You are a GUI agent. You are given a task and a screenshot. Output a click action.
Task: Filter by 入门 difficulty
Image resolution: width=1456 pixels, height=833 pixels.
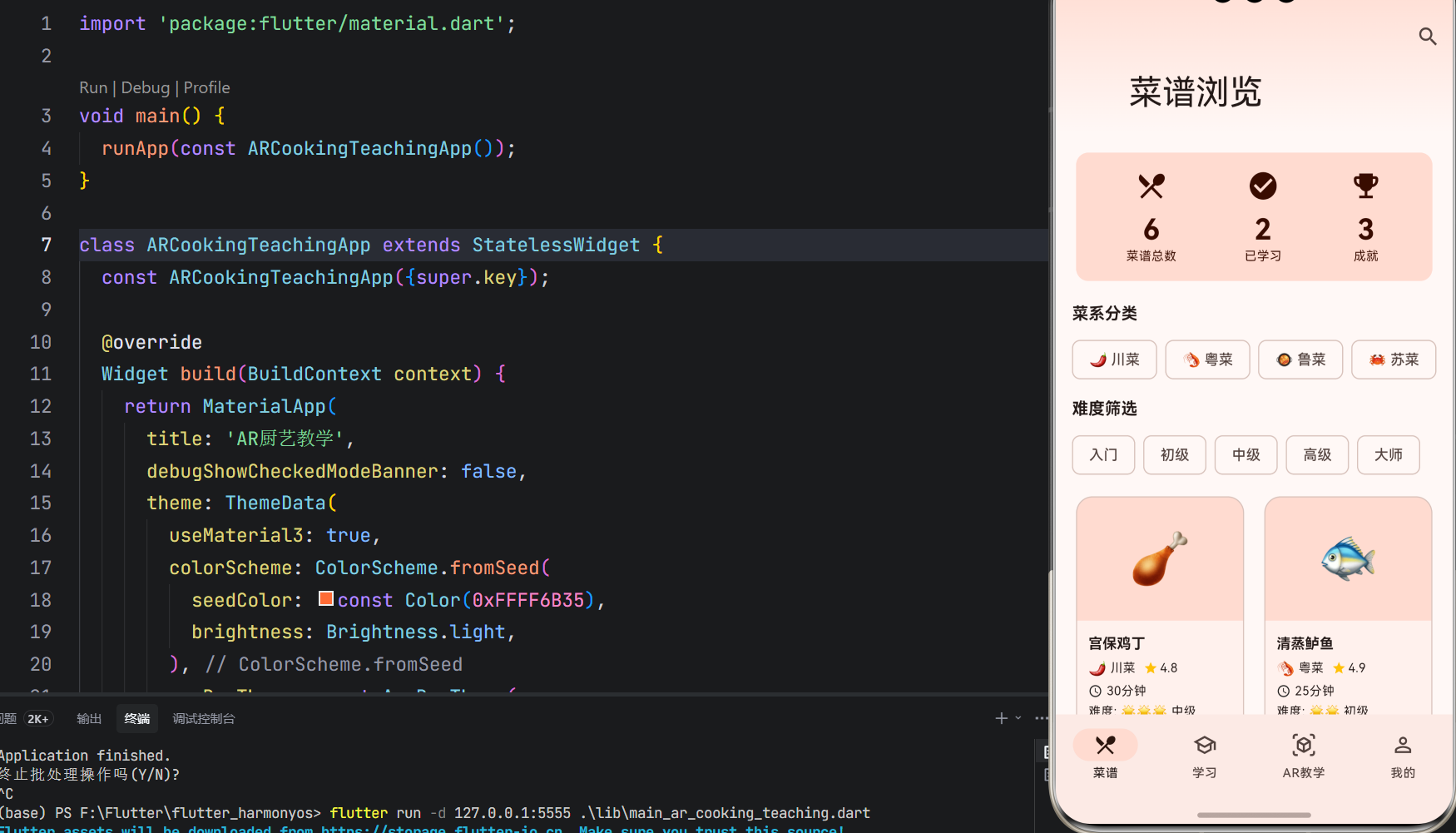pyautogui.click(x=1103, y=455)
